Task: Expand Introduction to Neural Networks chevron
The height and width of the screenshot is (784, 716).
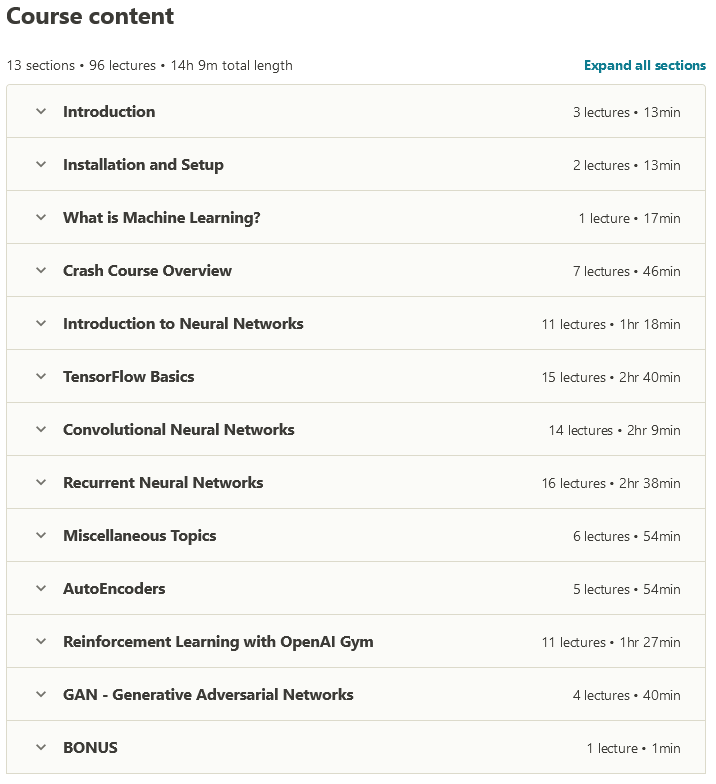Action: [x=41, y=324]
